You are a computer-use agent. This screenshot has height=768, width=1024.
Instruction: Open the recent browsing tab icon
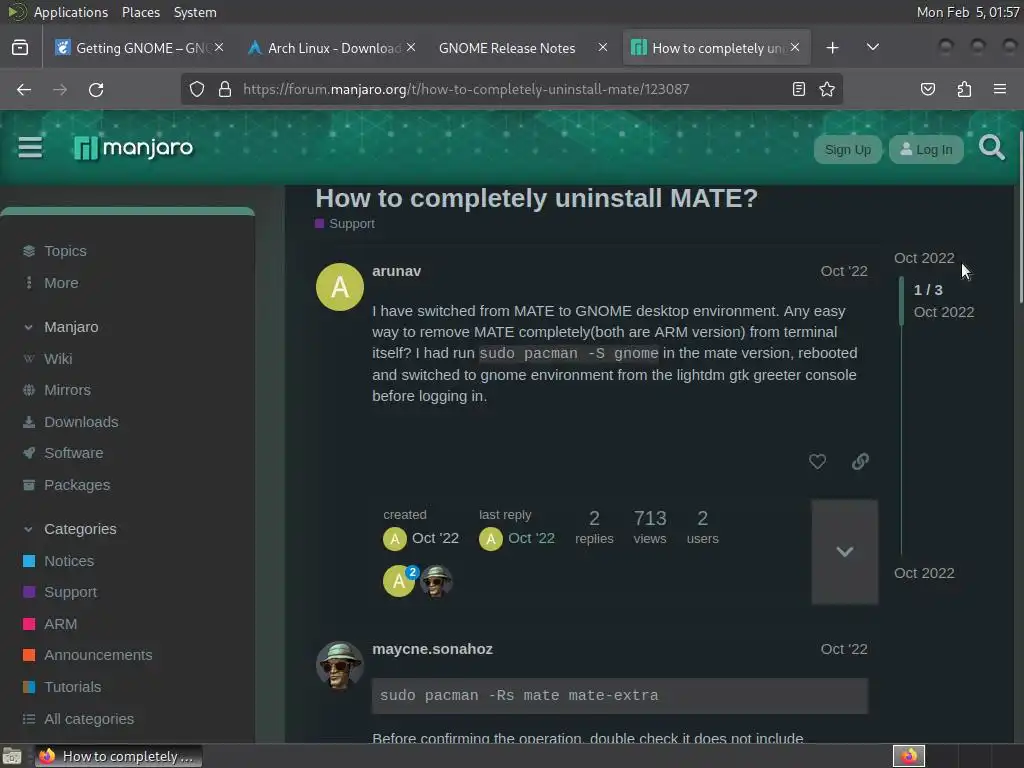click(x=20, y=48)
